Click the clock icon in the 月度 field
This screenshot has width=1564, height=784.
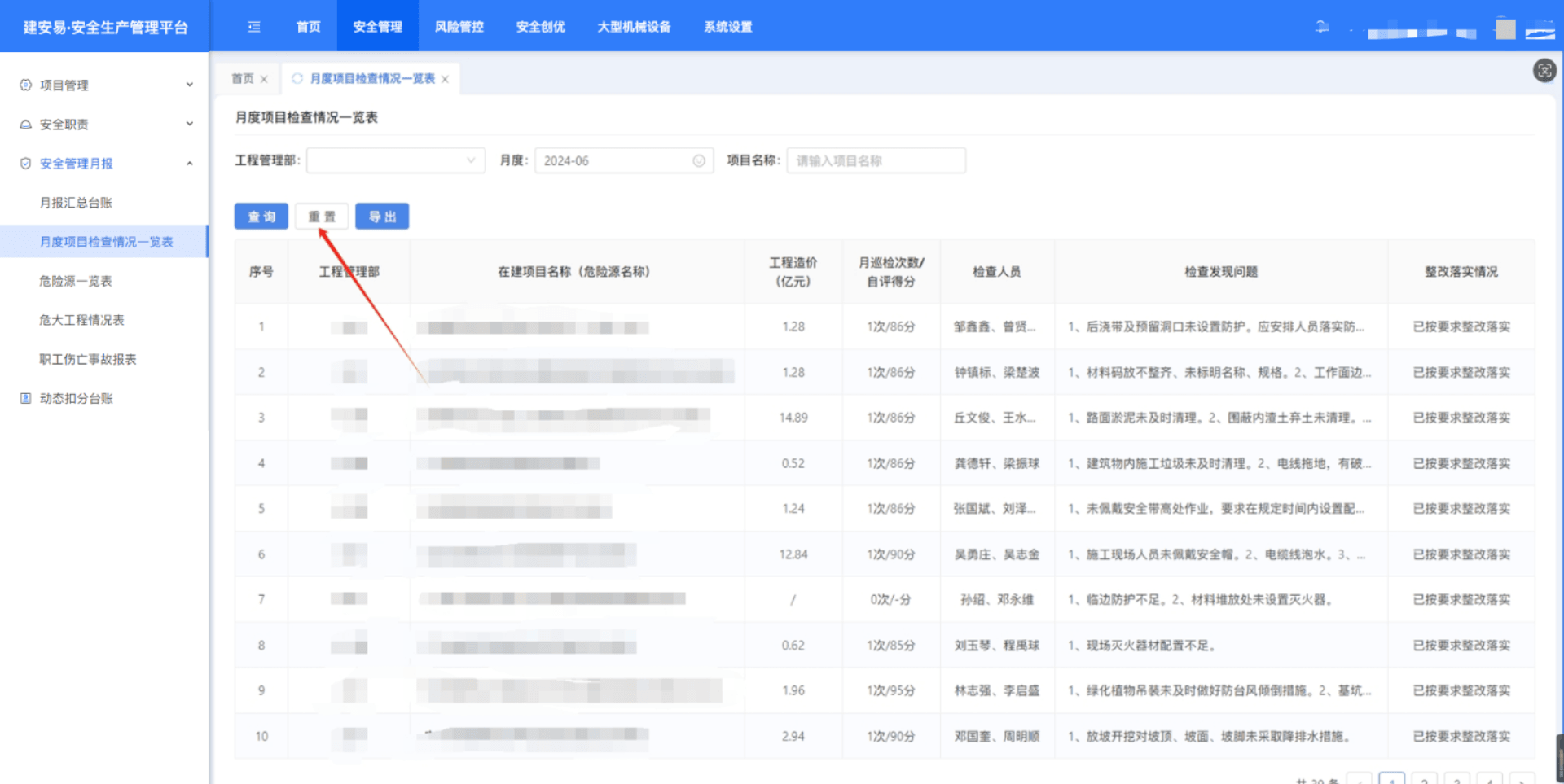(x=698, y=161)
